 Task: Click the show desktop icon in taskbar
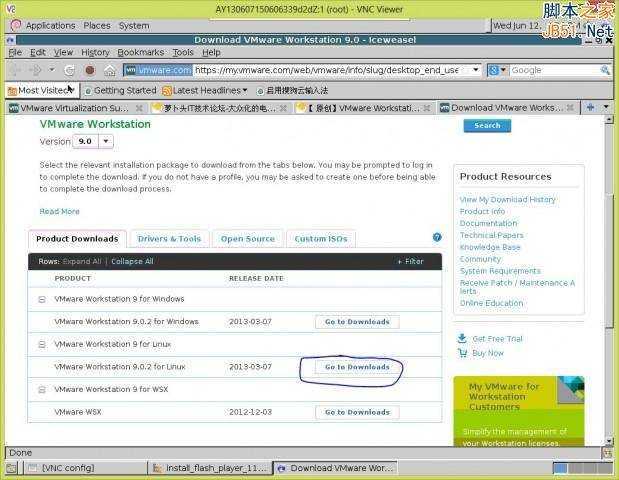pyautogui.click(x=11, y=469)
